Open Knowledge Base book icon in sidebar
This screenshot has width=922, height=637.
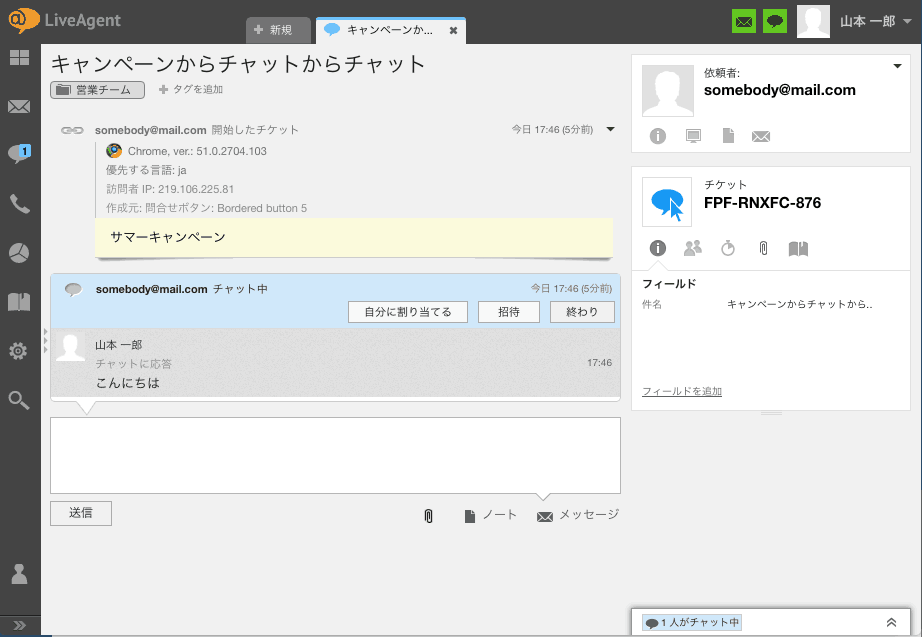(19, 302)
